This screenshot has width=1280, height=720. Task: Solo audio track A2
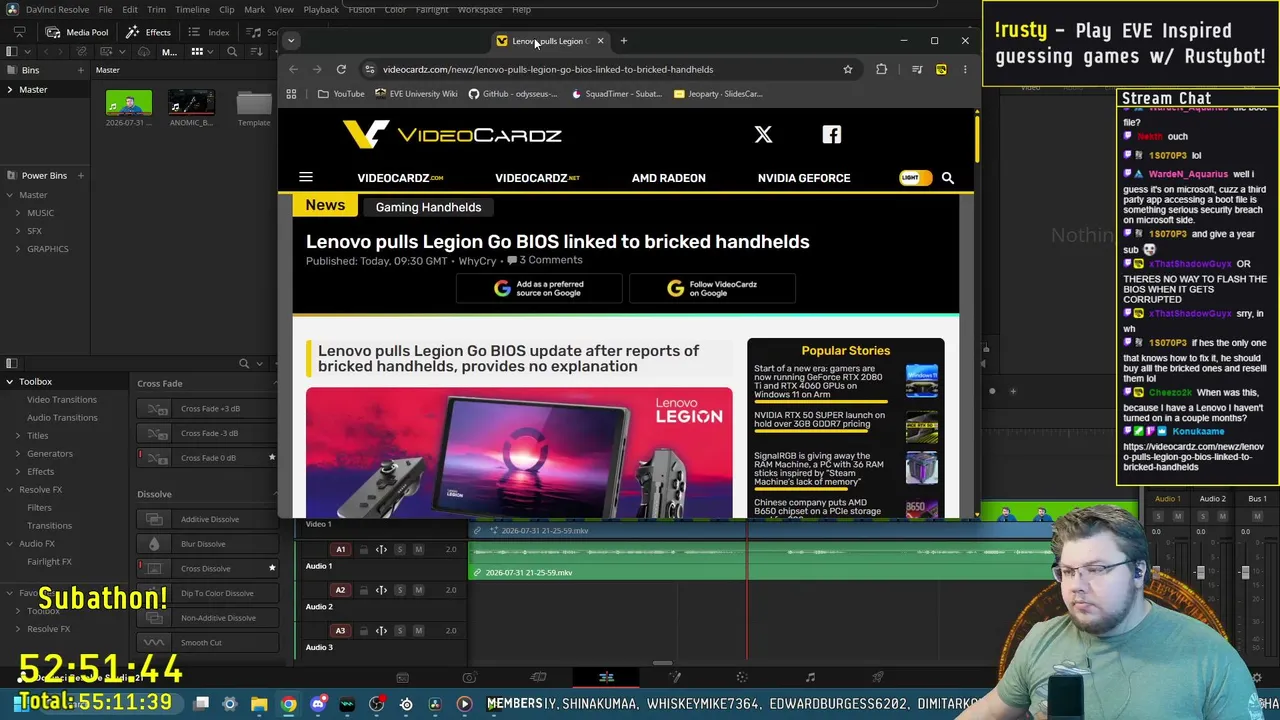coord(399,590)
